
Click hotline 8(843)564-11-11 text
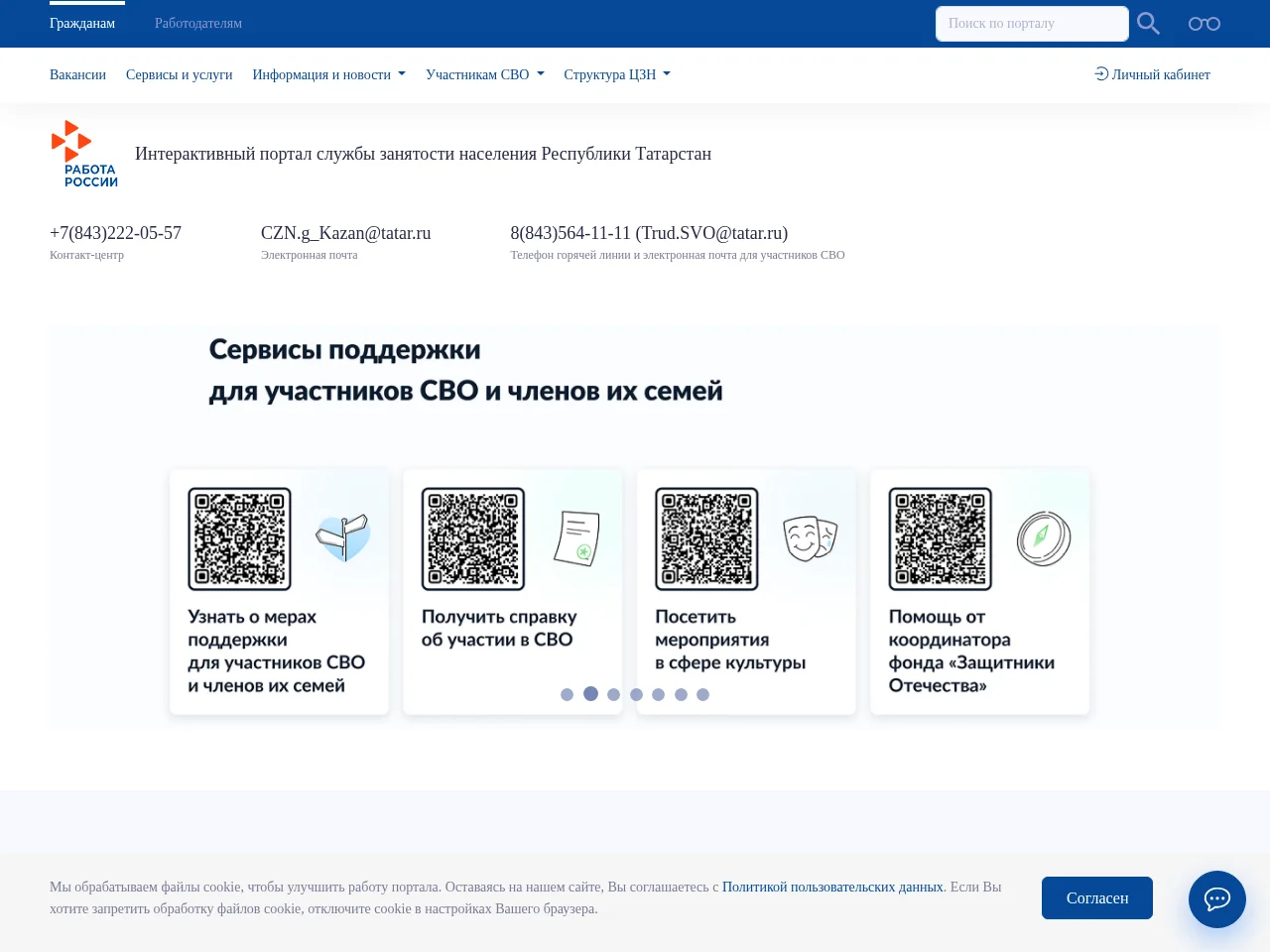click(649, 233)
